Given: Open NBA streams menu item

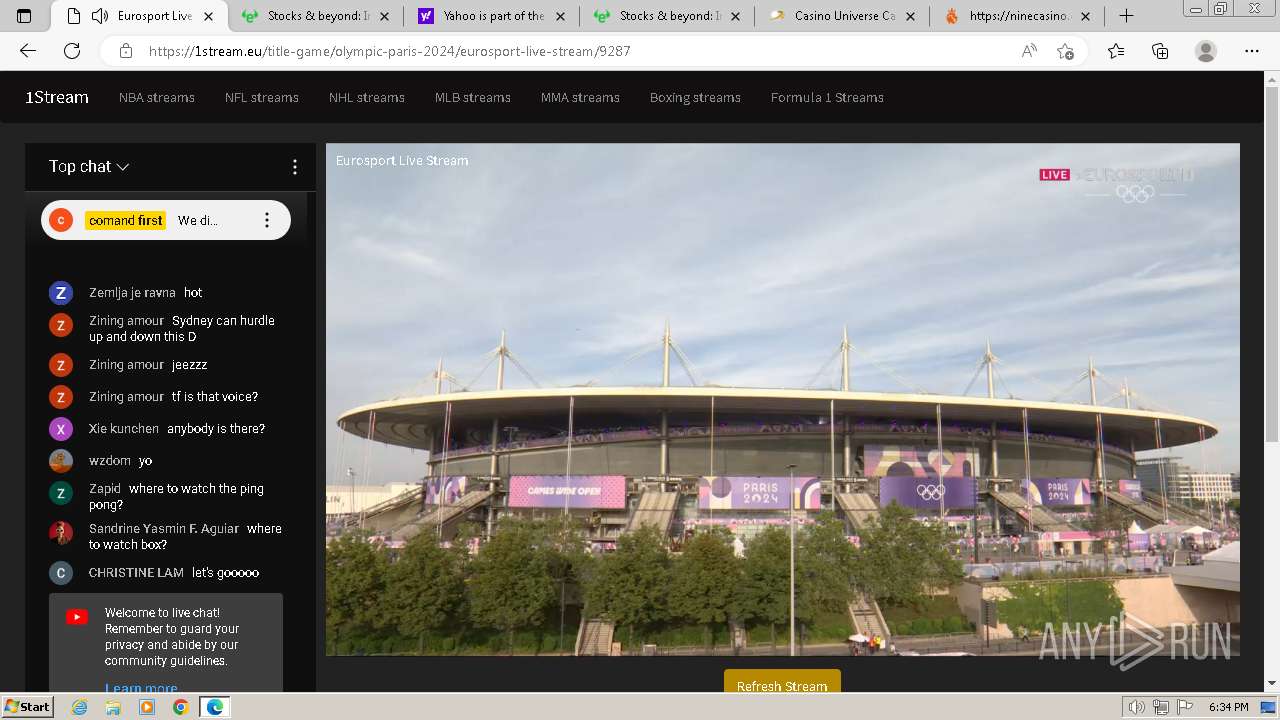Looking at the screenshot, I should (x=157, y=97).
